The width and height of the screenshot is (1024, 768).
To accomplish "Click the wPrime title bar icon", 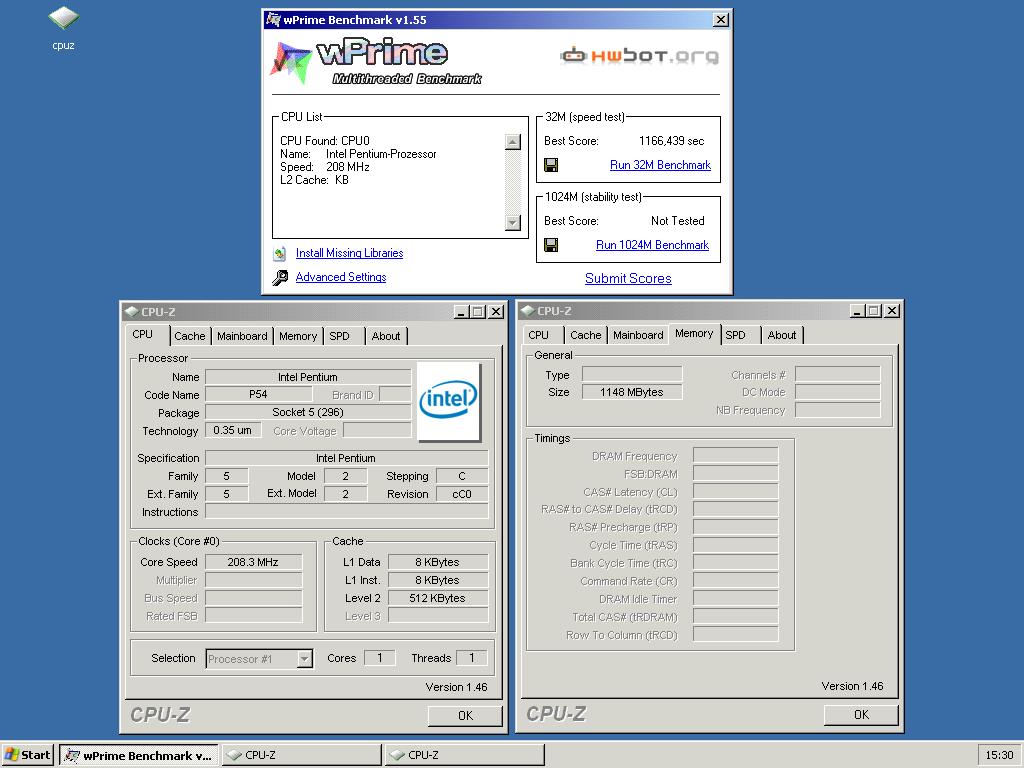I will click(273, 20).
